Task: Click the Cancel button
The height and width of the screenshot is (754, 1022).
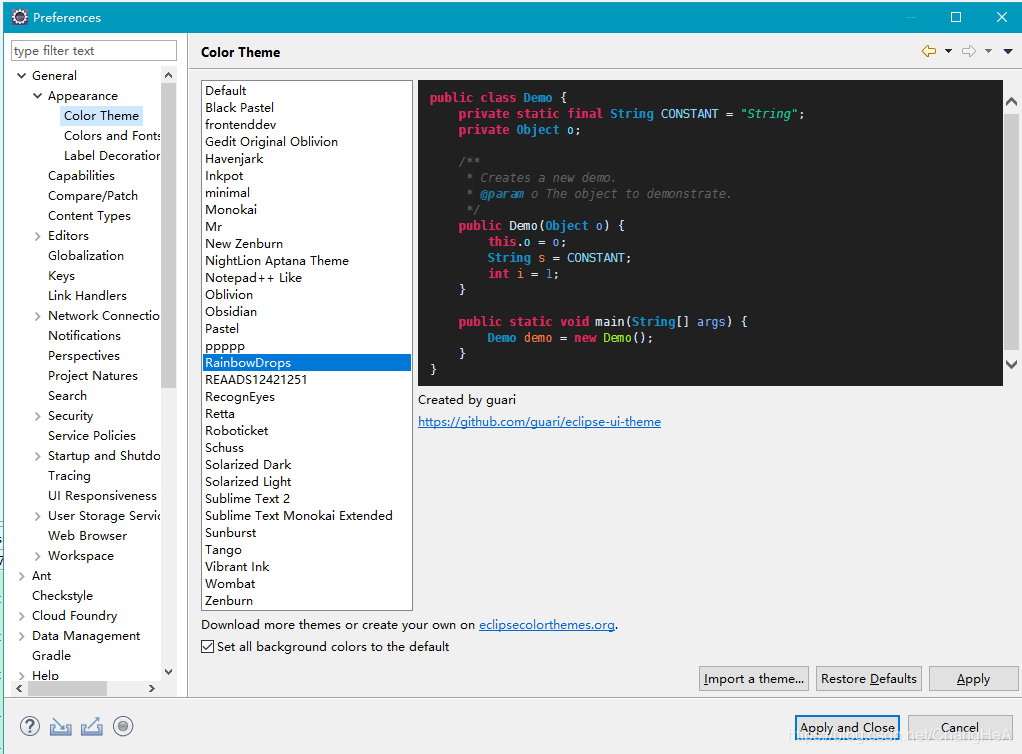Action: pos(959,727)
